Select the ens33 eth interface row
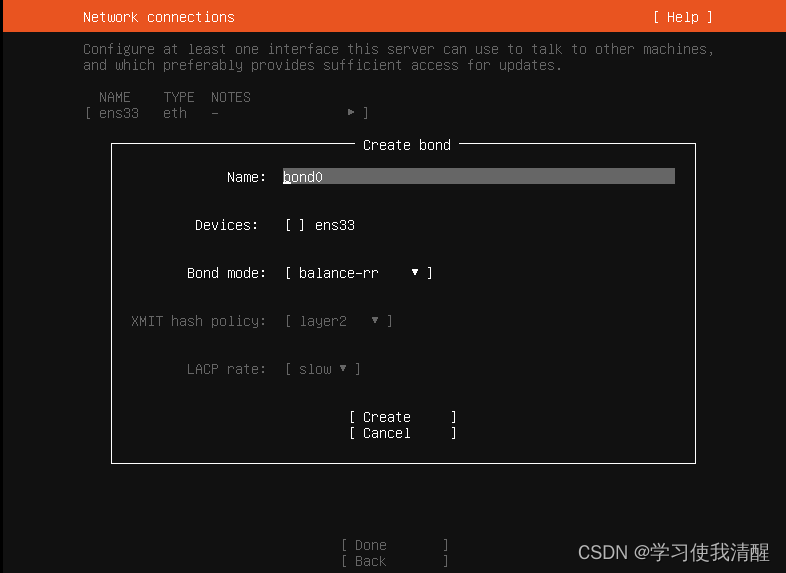 click(x=227, y=113)
